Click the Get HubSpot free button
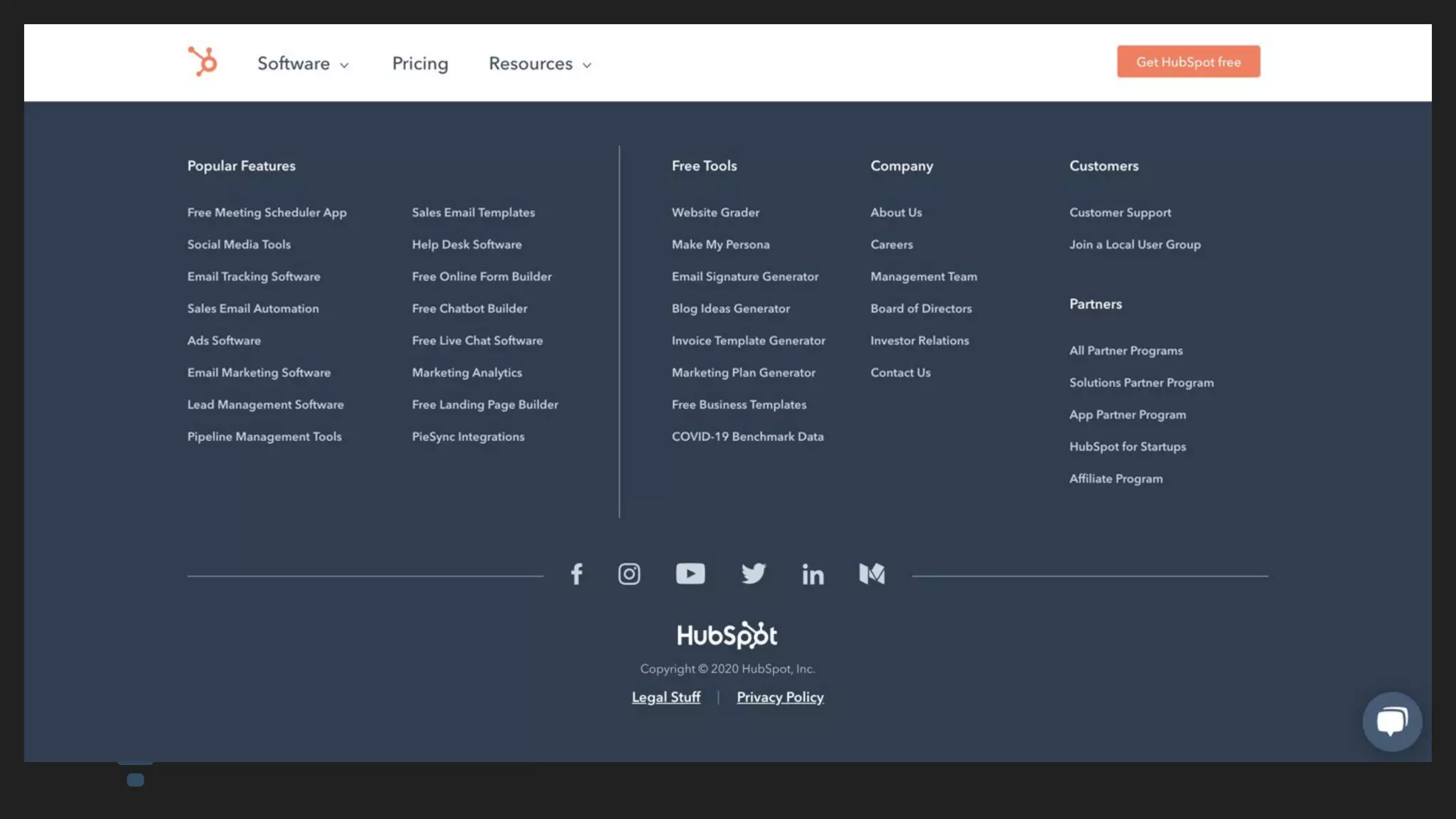 click(x=1188, y=62)
